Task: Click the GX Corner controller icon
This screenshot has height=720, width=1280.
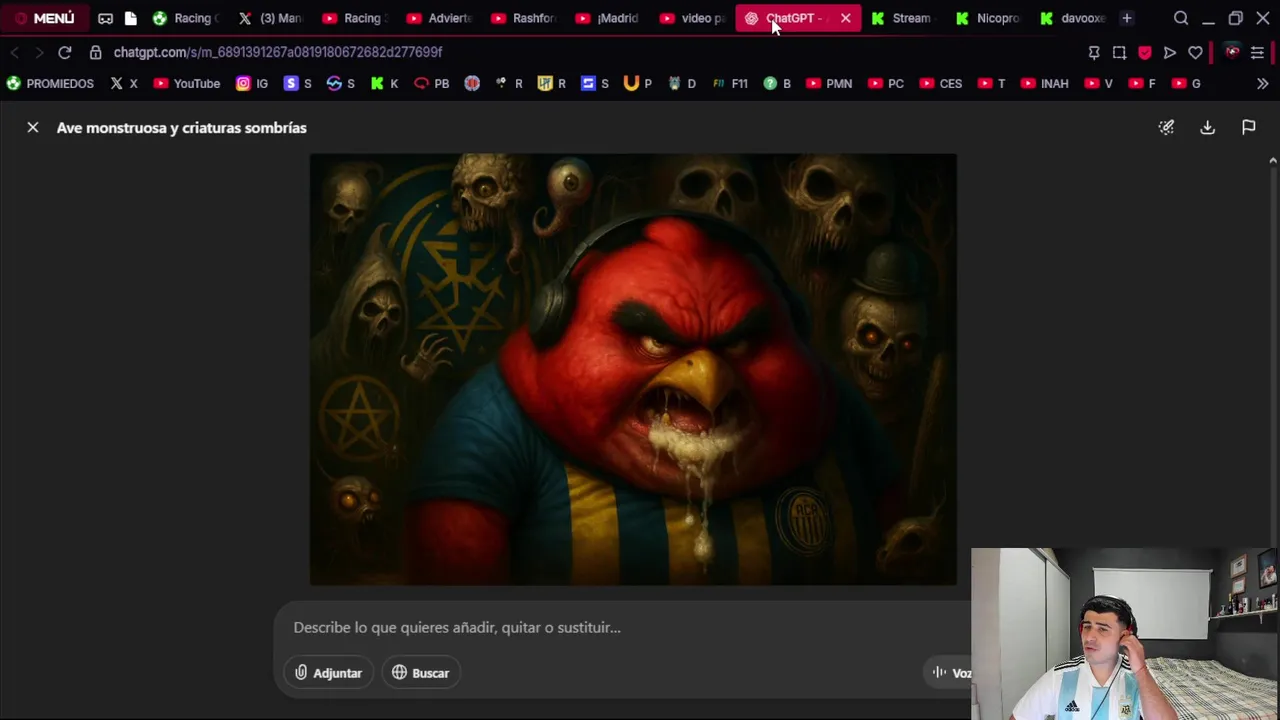Action: 105,18
